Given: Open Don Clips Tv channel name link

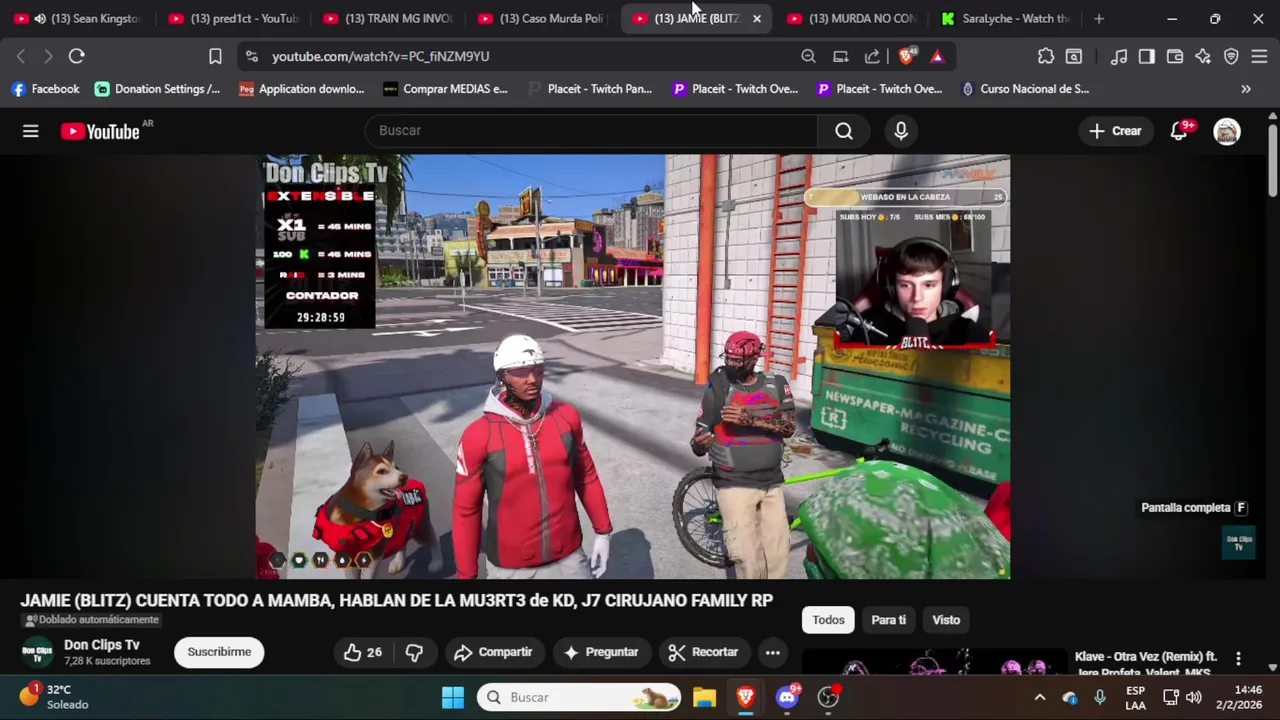Looking at the screenshot, I should coord(102,645).
